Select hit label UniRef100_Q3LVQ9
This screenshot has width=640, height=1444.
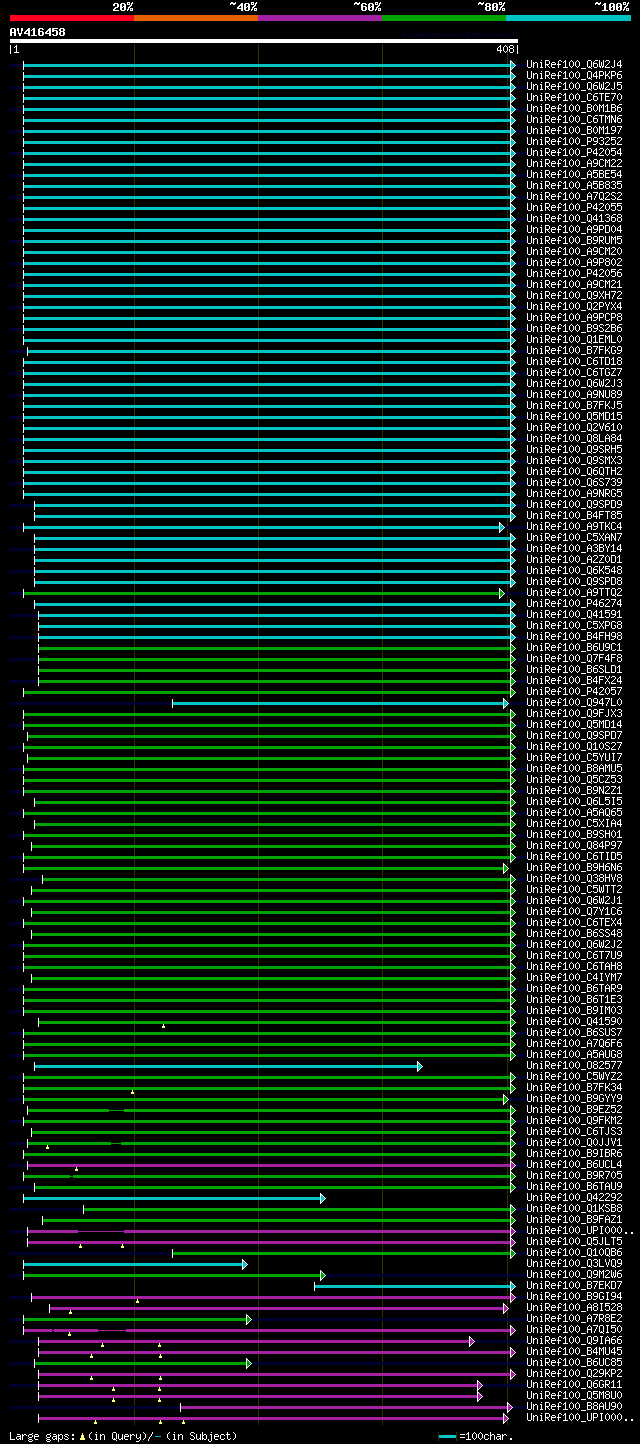574,1264
